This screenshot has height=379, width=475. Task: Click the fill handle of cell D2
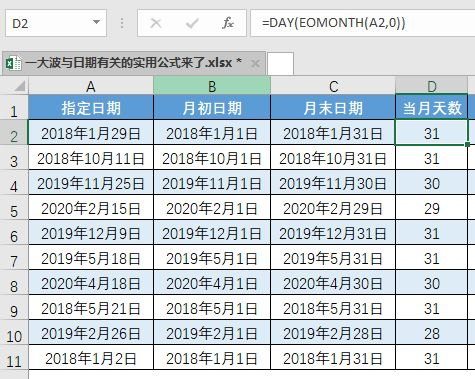pyautogui.click(x=467, y=144)
